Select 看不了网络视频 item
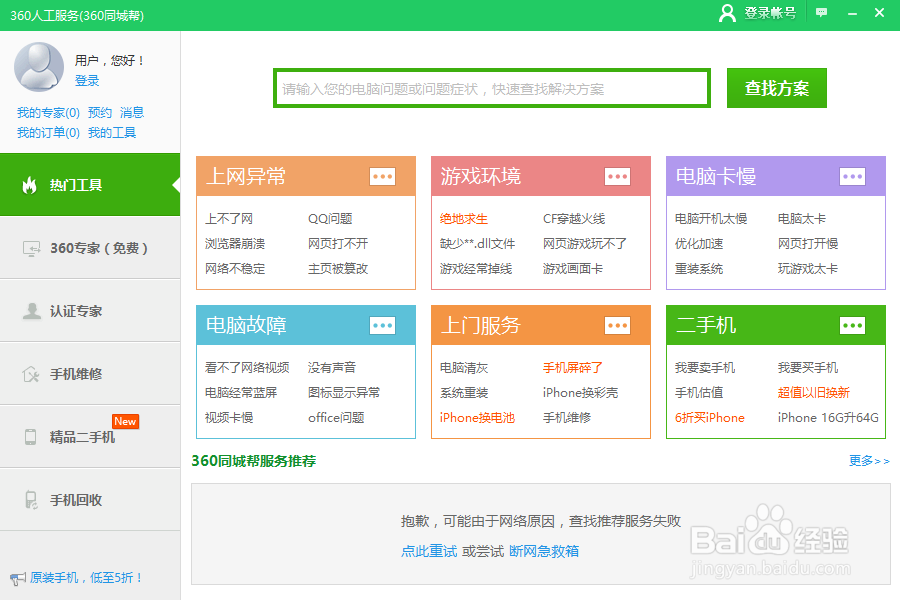Image resolution: width=900 pixels, height=600 pixels. [247, 367]
